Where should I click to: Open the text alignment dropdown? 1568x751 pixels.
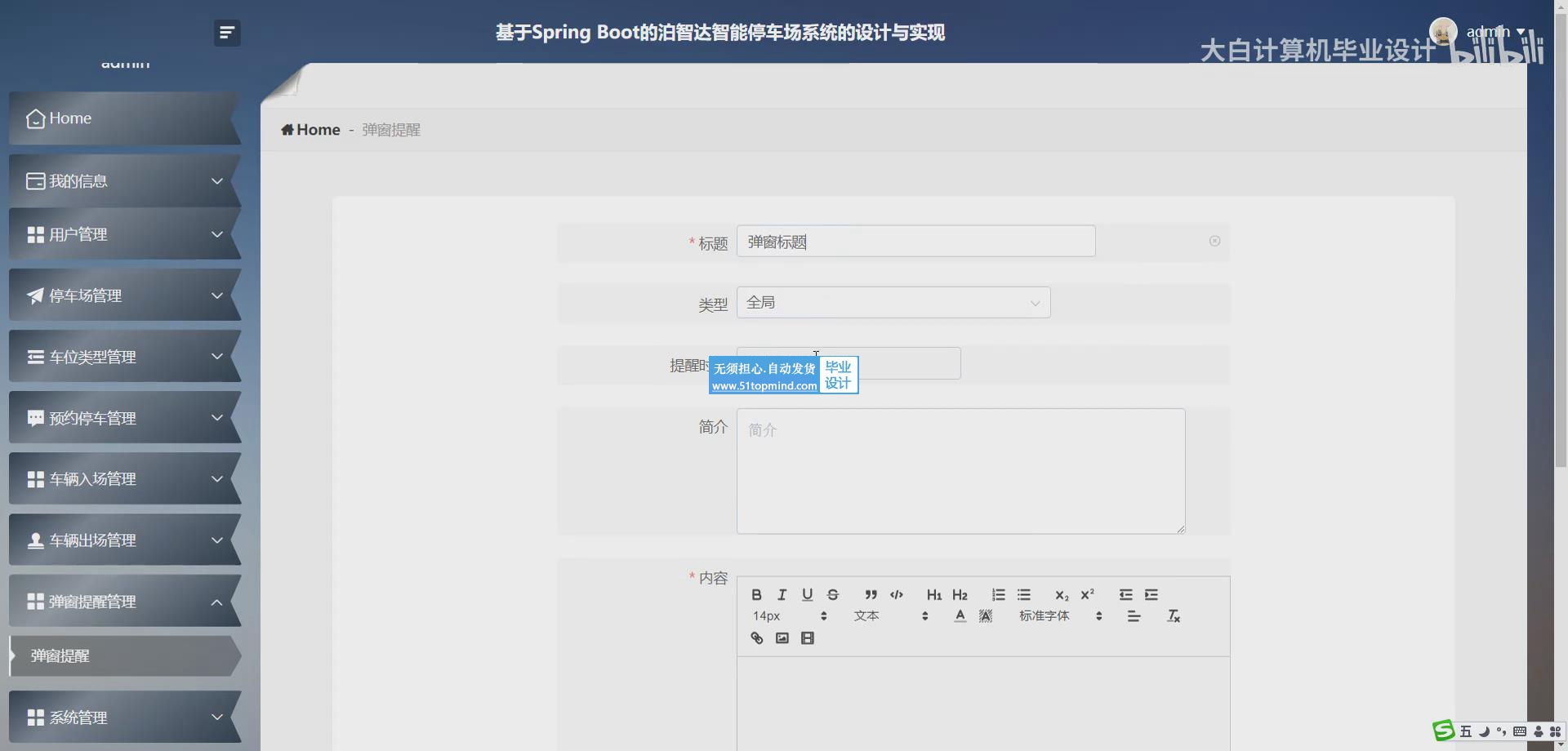tap(1134, 616)
